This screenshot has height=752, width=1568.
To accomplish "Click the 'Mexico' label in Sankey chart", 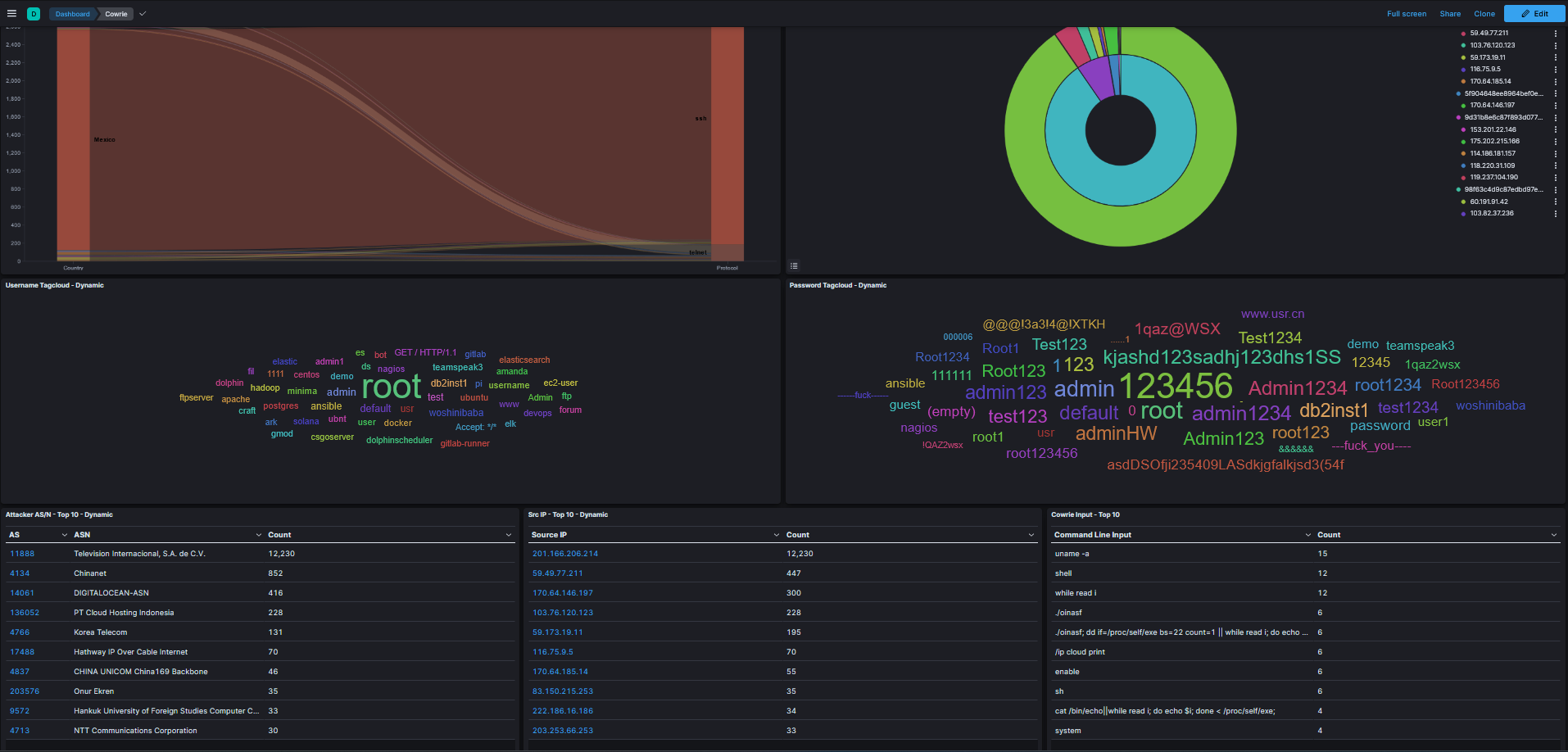I will click(104, 140).
